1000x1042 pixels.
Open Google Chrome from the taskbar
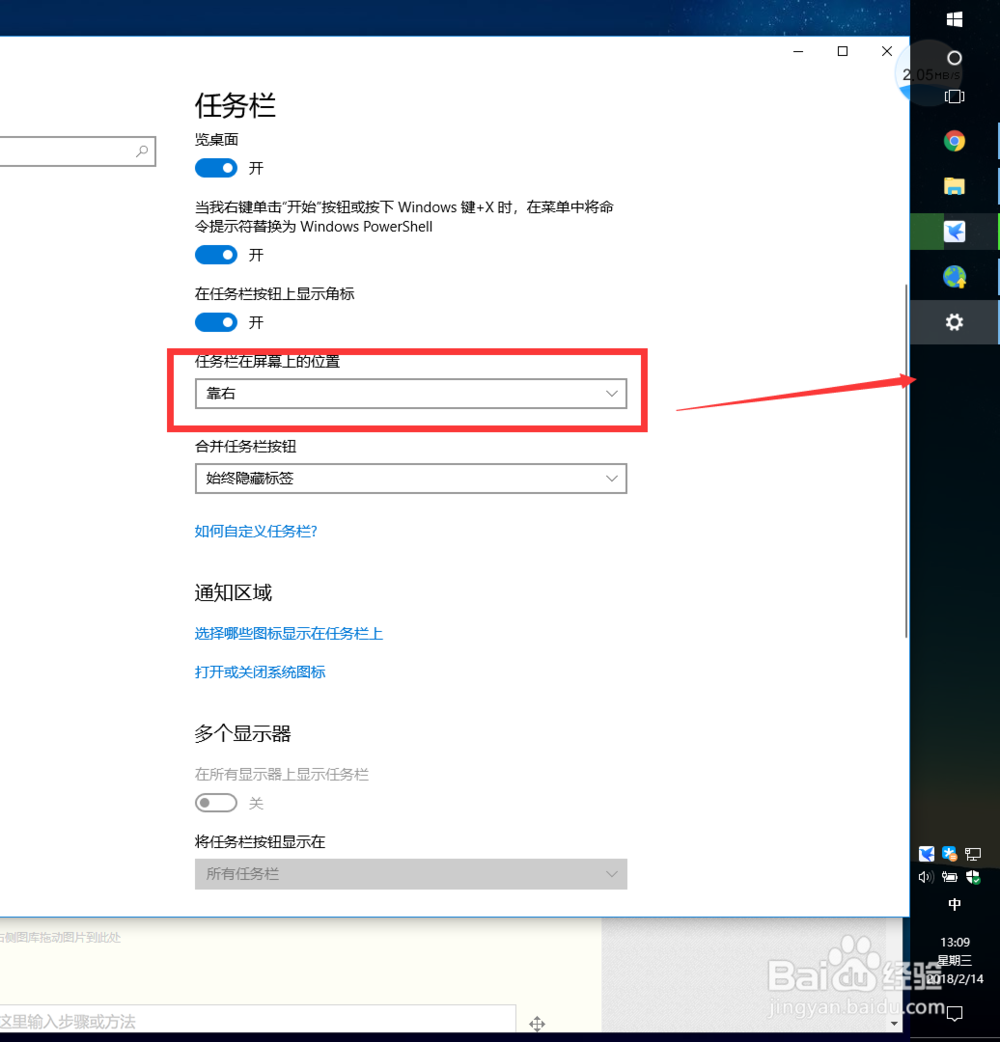pos(954,140)
